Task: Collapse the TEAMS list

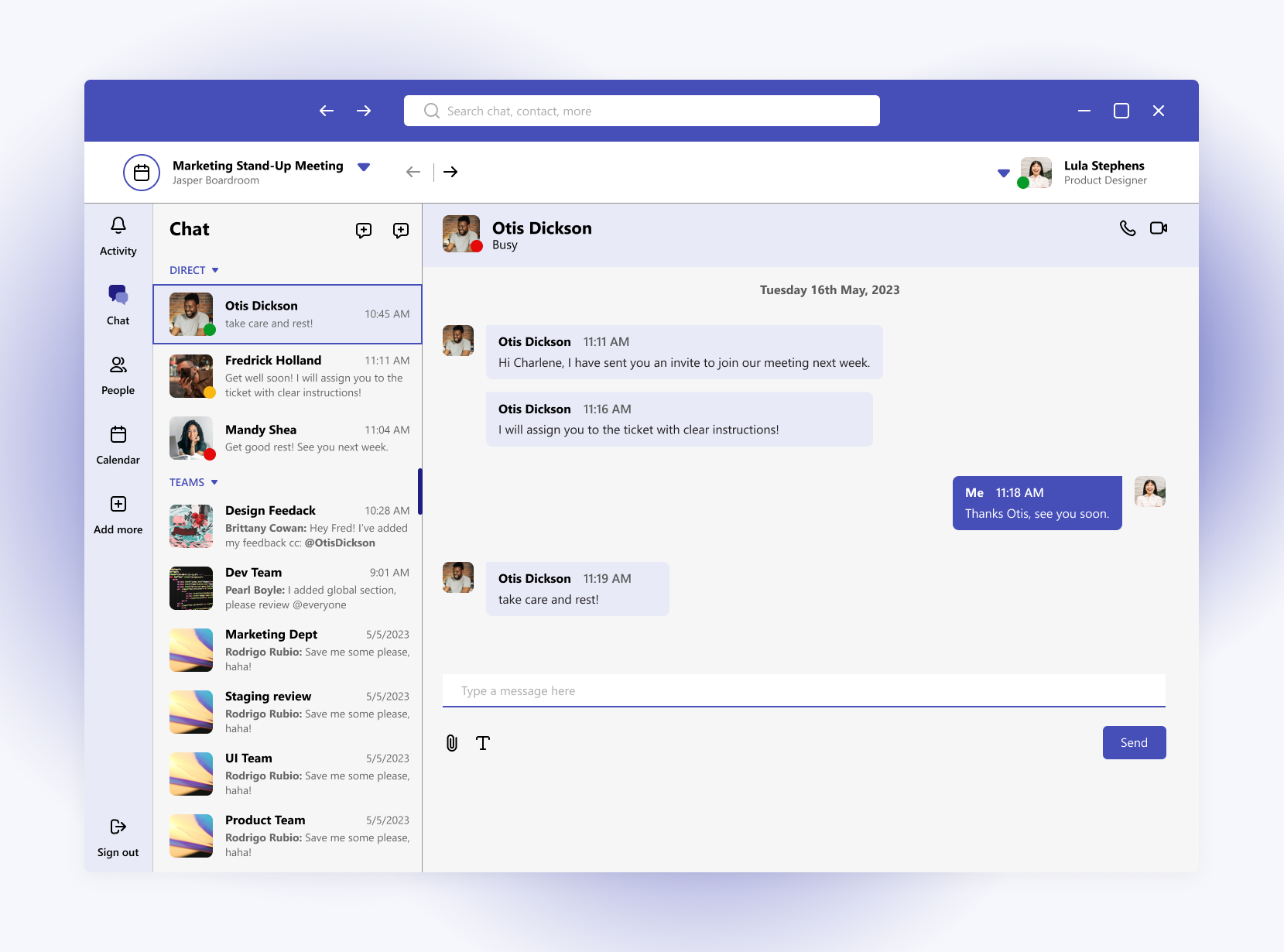Action: 214,481
